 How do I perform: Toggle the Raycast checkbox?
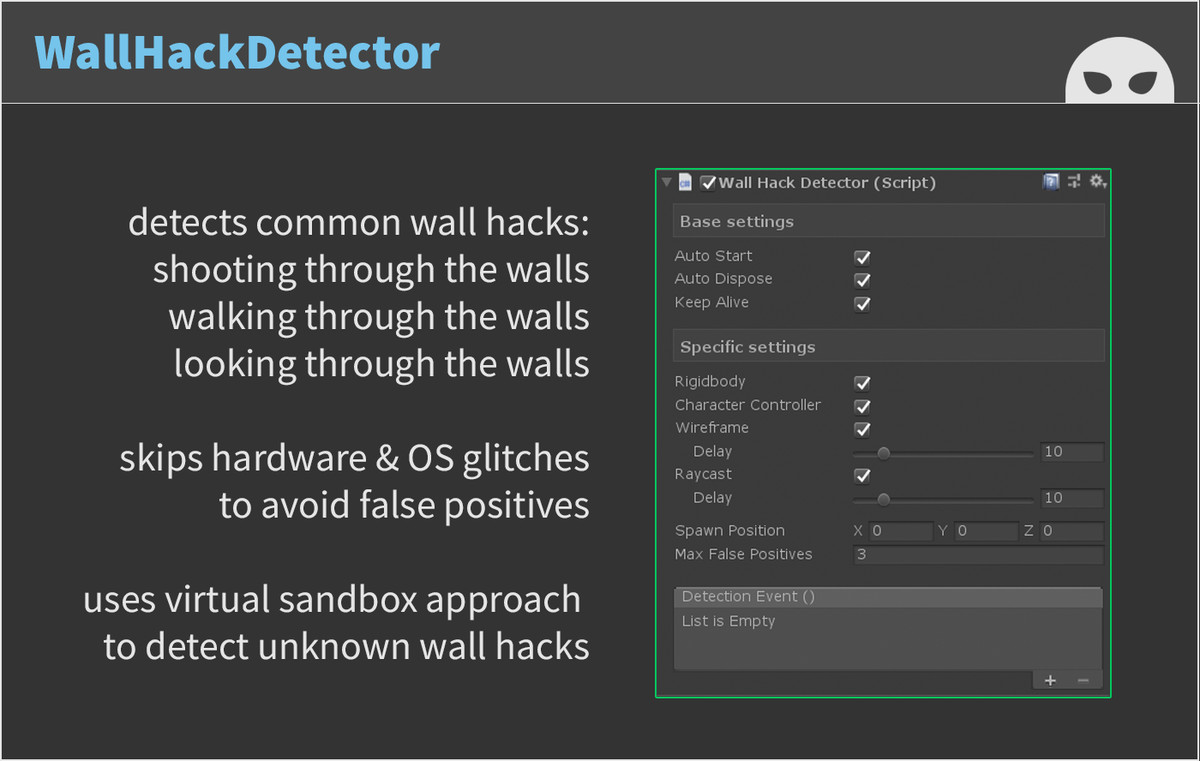[x=862, y=476]
